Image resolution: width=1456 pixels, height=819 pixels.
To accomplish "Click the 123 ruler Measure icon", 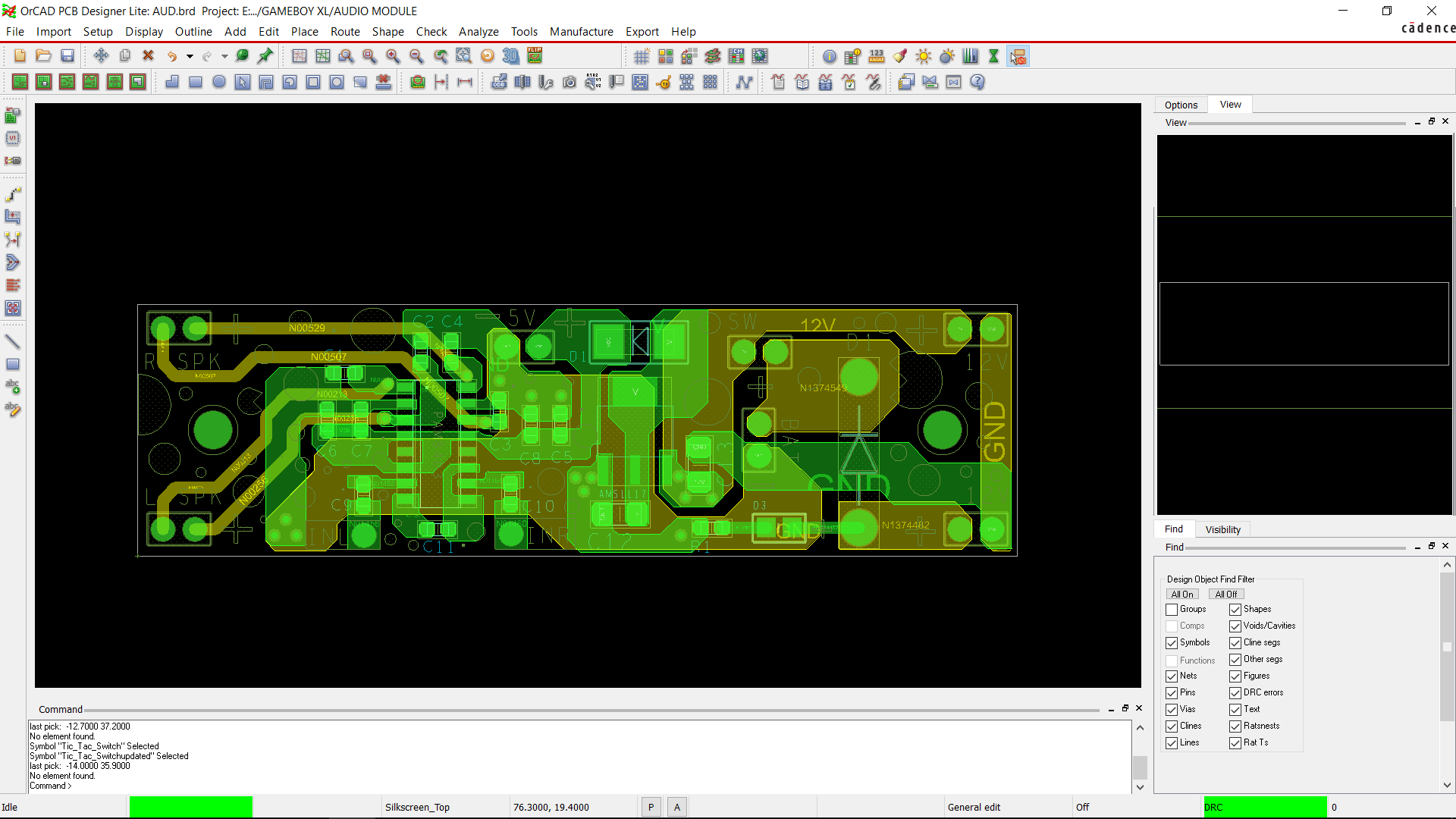I will 877,56.
